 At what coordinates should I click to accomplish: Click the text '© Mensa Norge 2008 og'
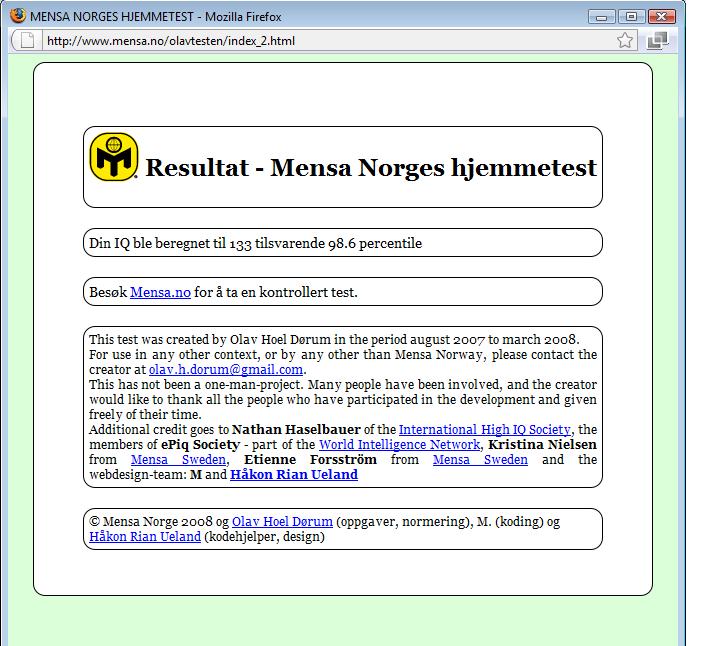159,522
